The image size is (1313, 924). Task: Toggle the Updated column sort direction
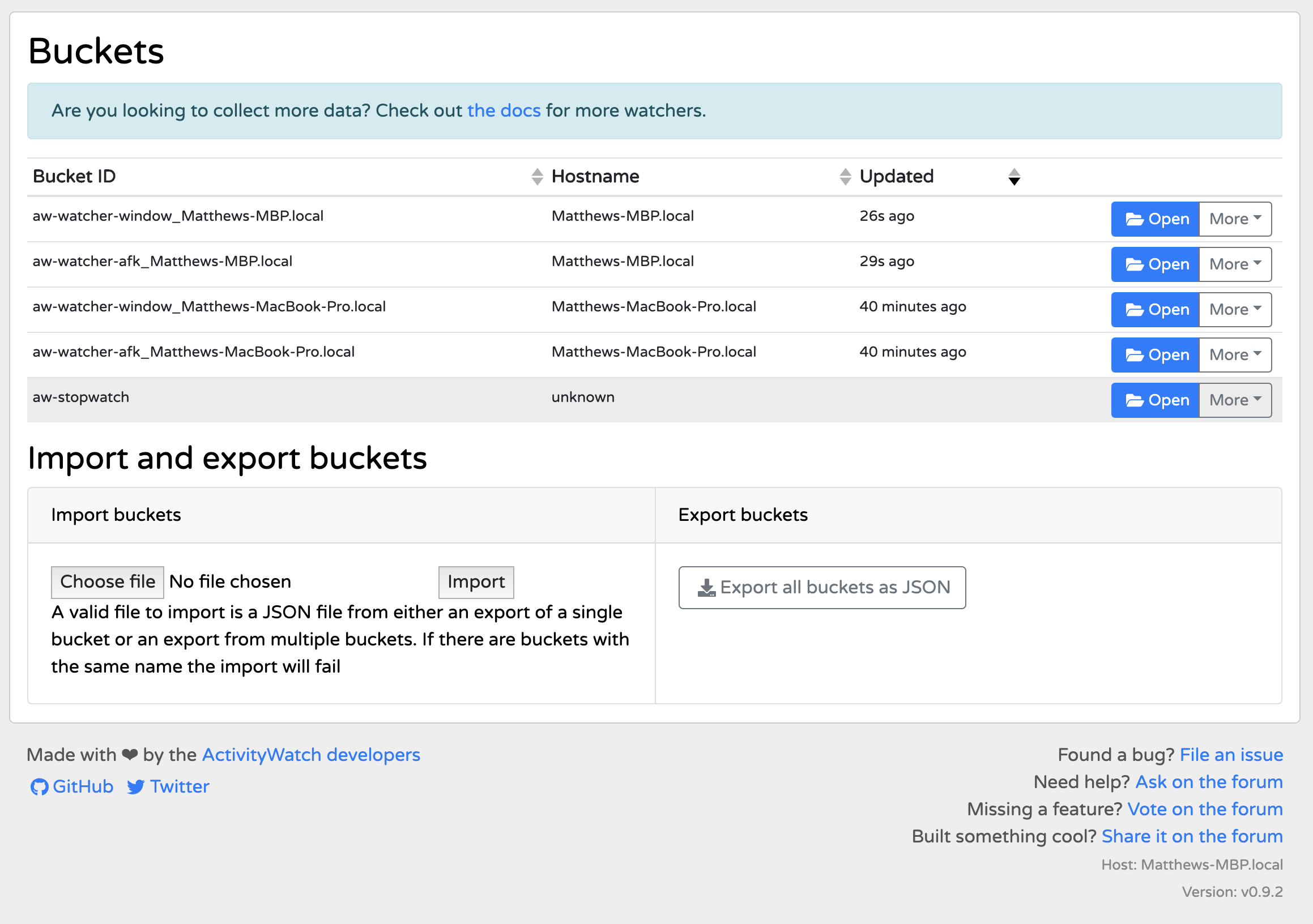click(1014, 177)
